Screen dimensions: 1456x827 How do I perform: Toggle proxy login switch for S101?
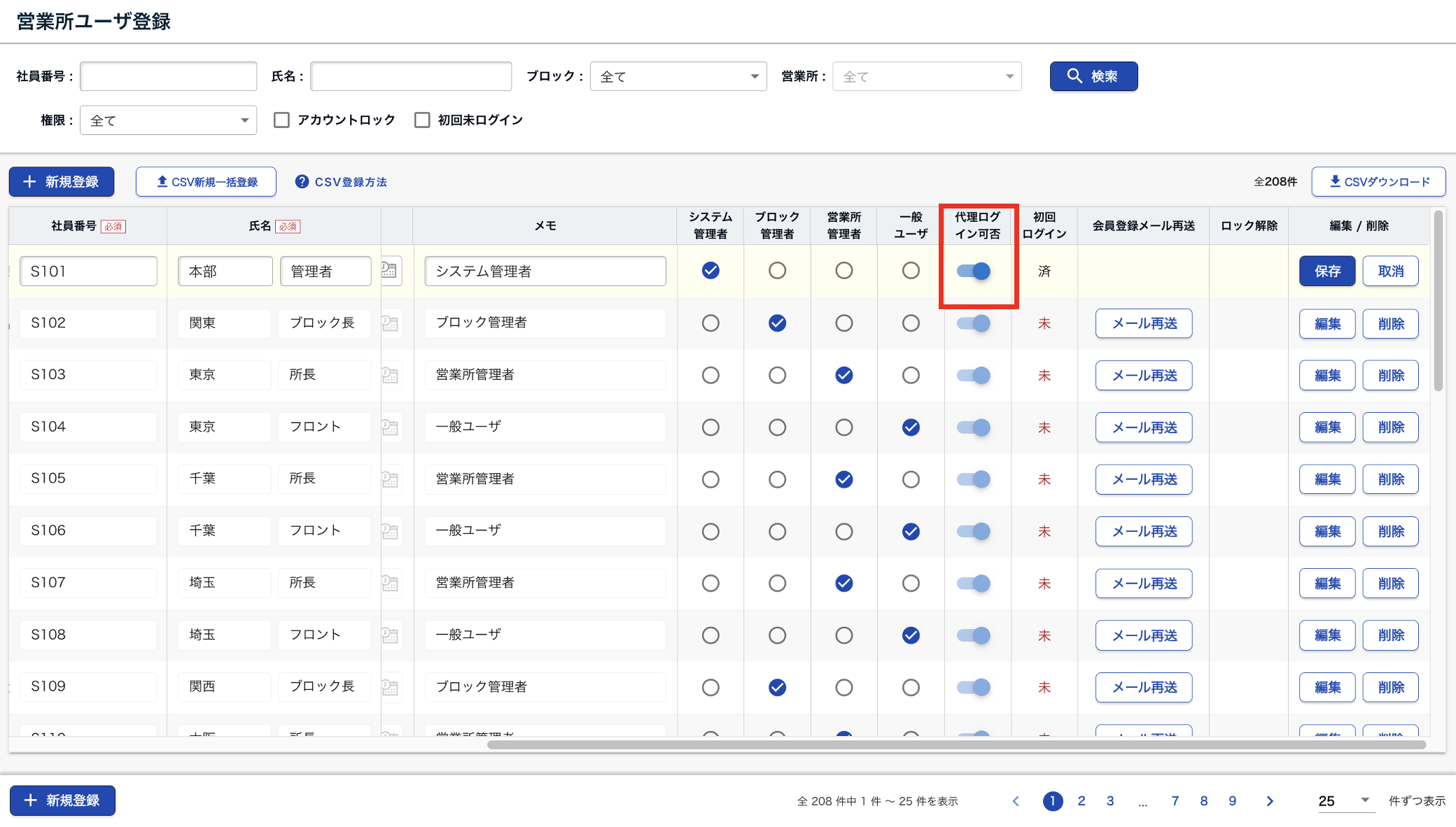974,271
